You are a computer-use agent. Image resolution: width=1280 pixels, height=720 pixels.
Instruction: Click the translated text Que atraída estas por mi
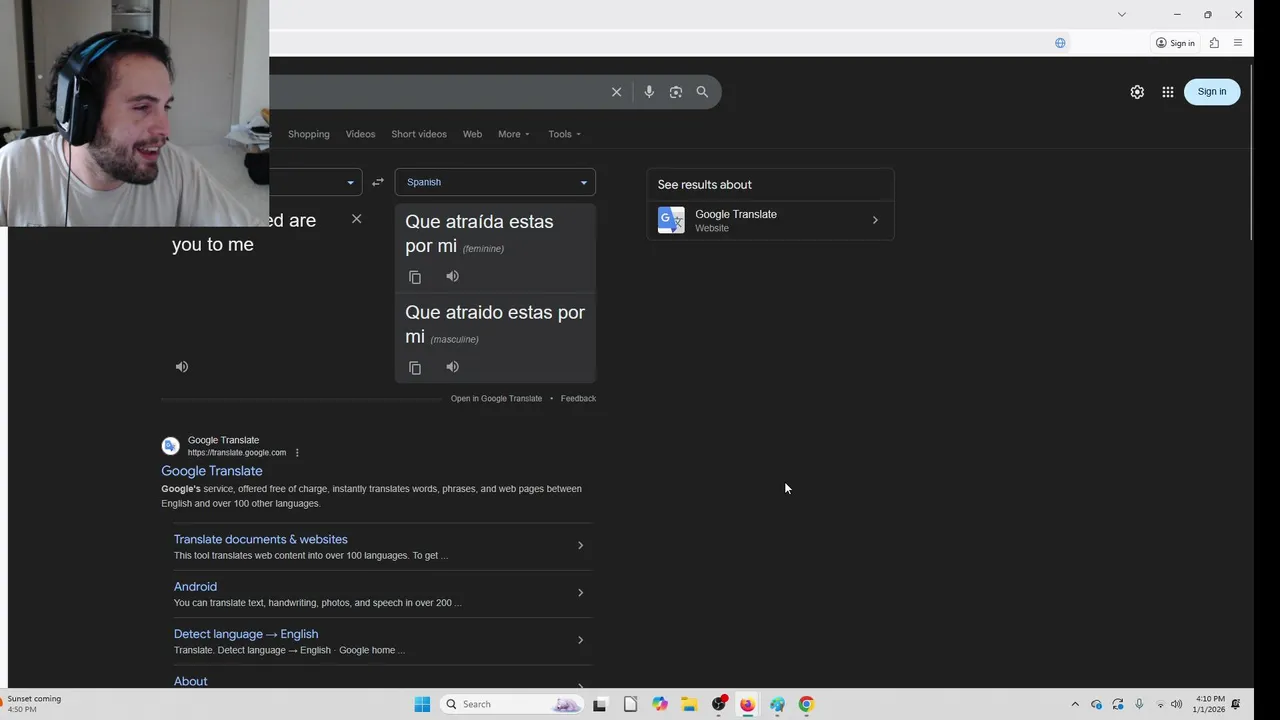coord(479,233)
